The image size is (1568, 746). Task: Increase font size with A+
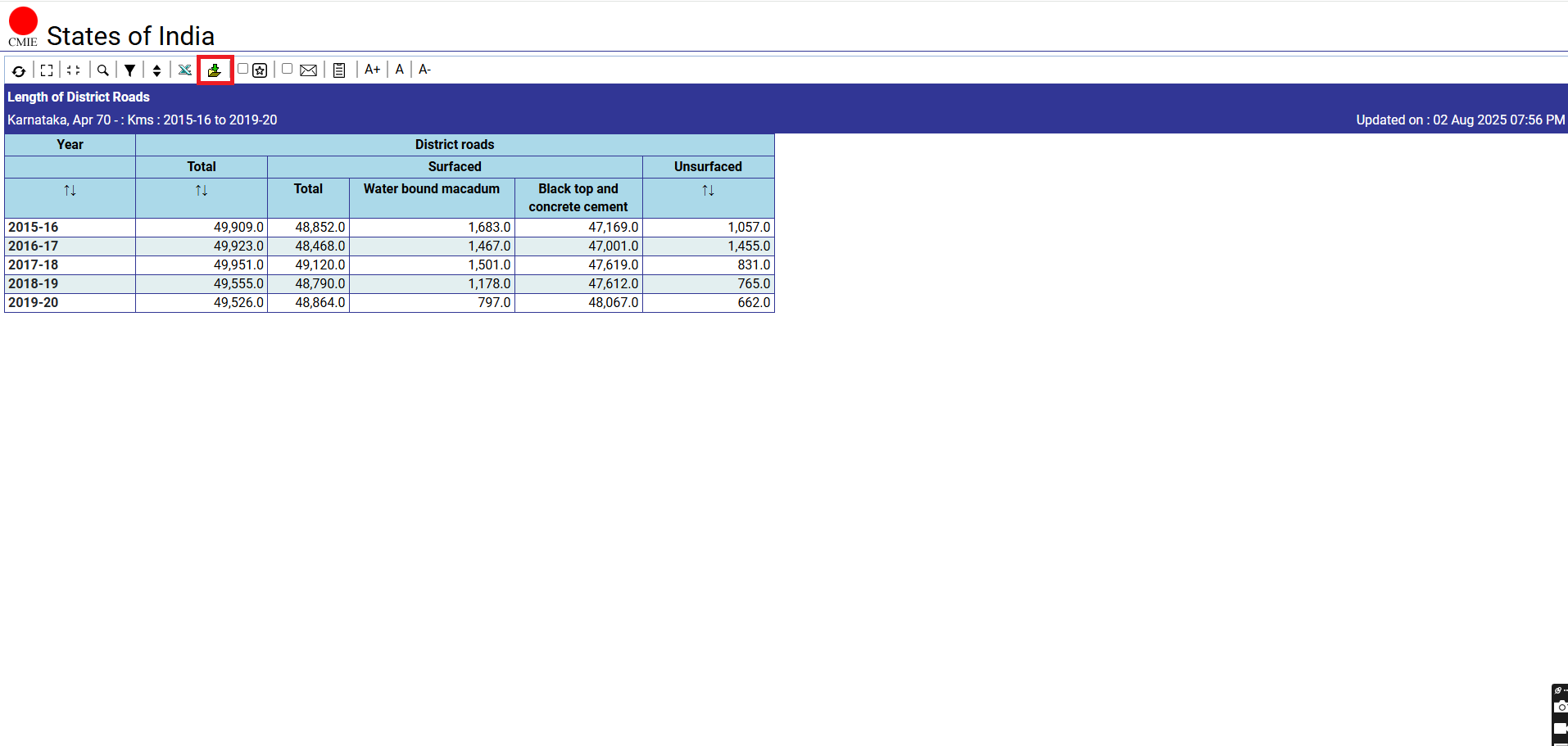coord(372,70)
